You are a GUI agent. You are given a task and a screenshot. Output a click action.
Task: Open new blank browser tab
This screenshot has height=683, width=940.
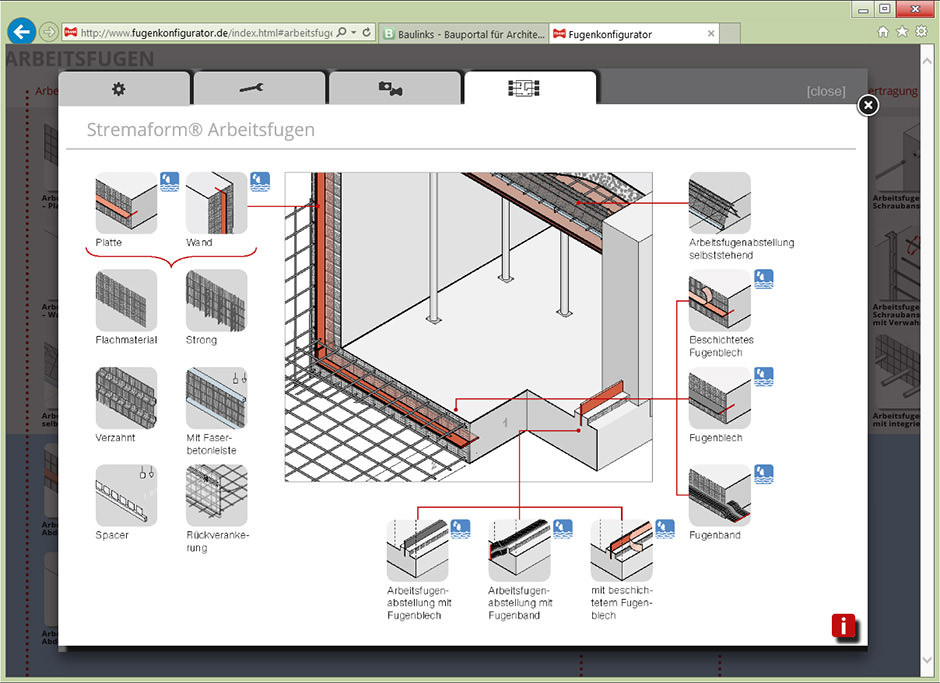729,34
